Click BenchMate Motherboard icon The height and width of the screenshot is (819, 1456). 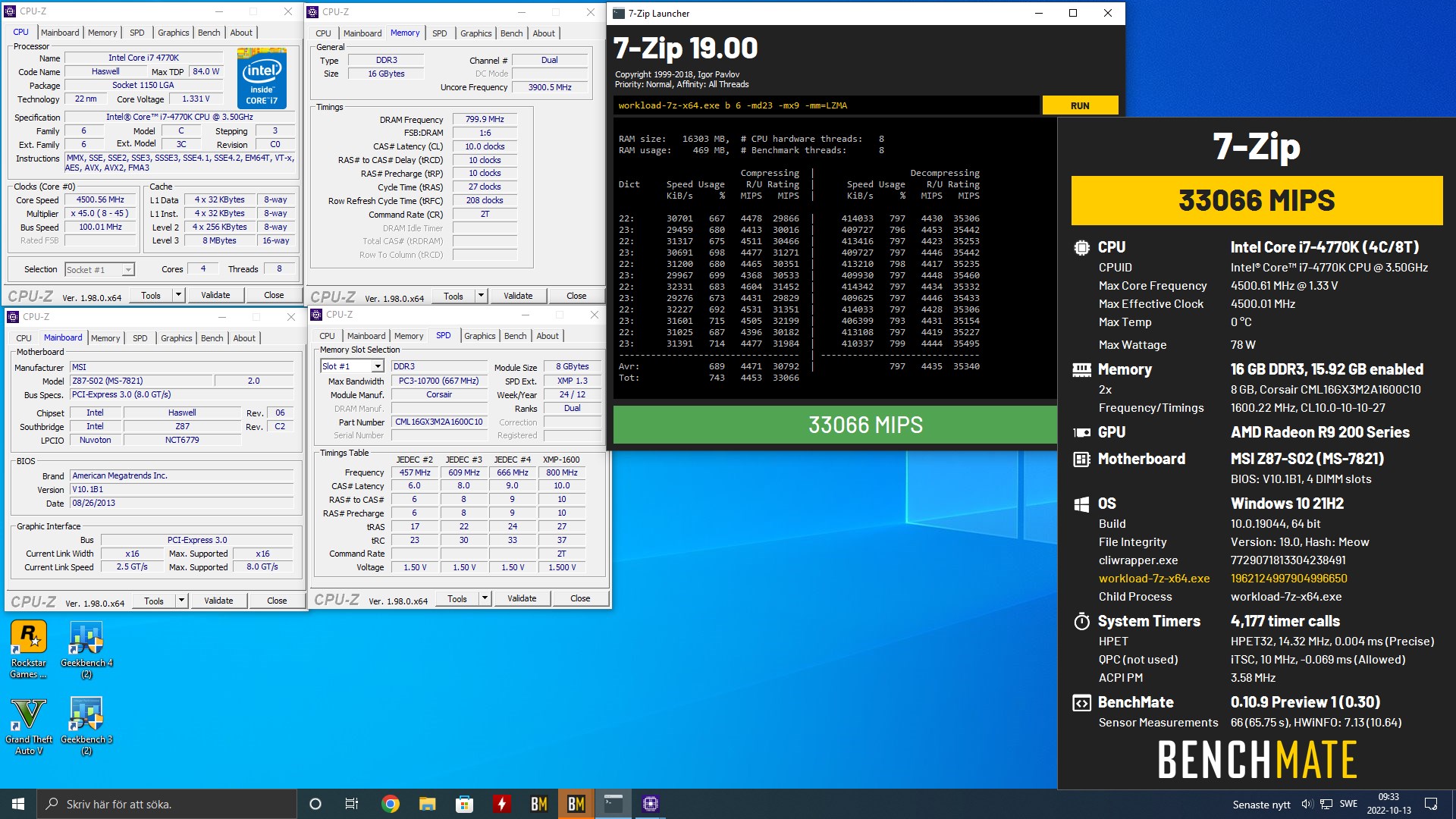1081,459
